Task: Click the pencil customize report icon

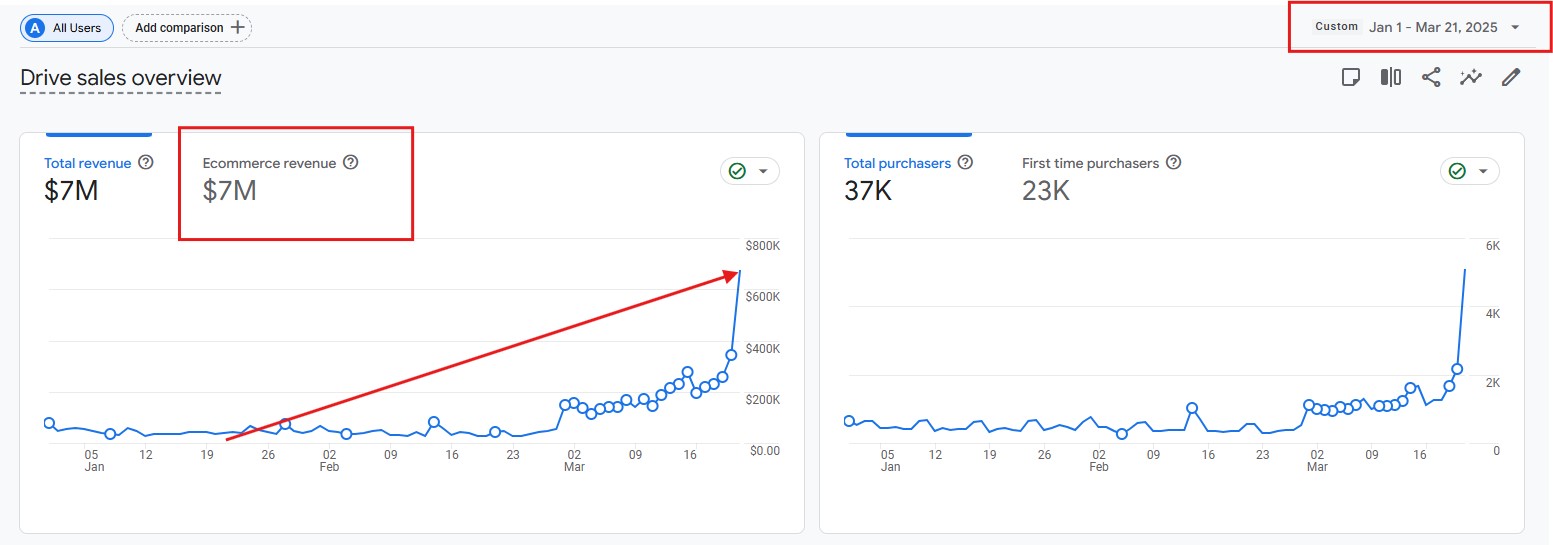Action: [x=1511, y=77]
